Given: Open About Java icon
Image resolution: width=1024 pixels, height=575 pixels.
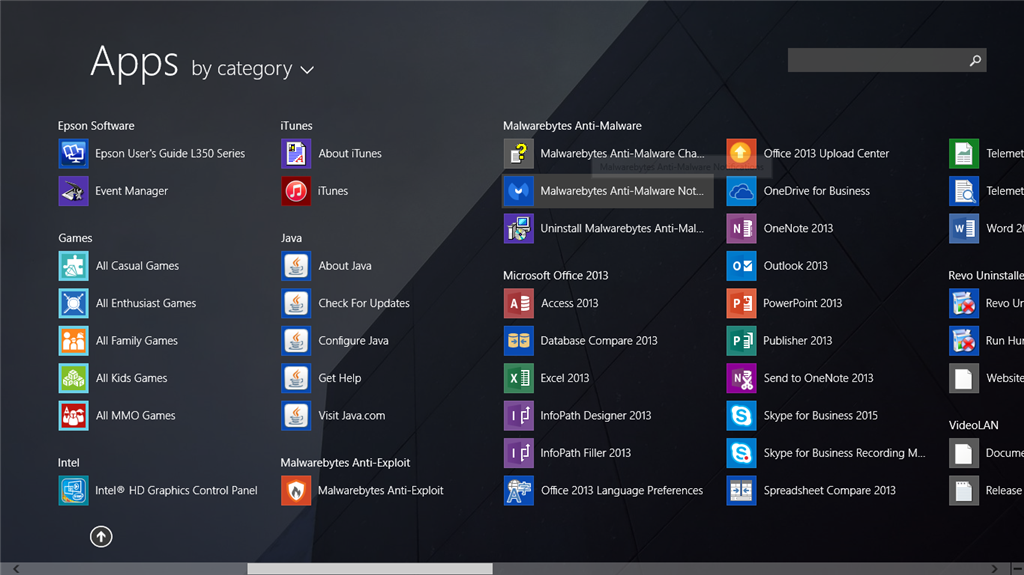Looking at the screenshot, I should coord(296,266).
